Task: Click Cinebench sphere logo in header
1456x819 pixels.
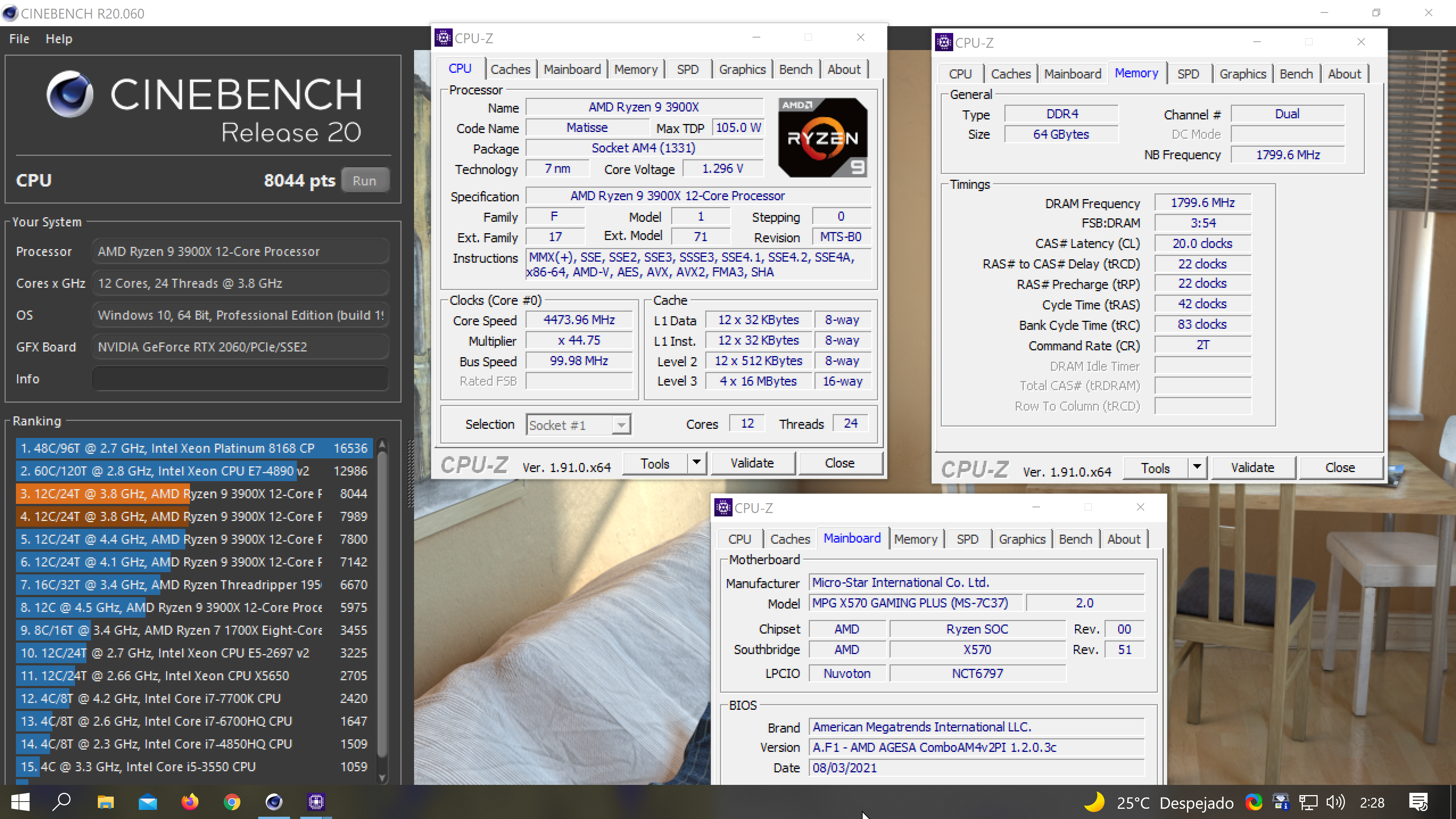Action: click(70, 94)
